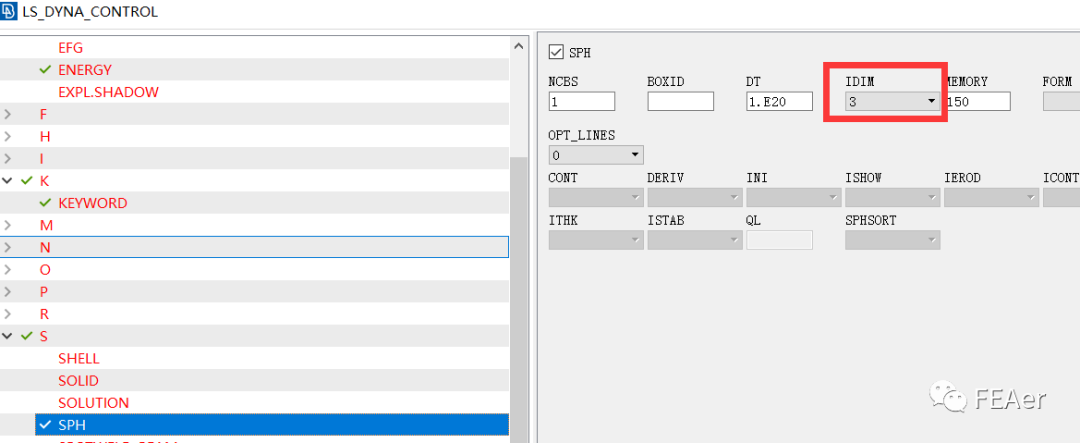
Task: Click the white checkmark beside SPH row
Action: click(45, 425)
